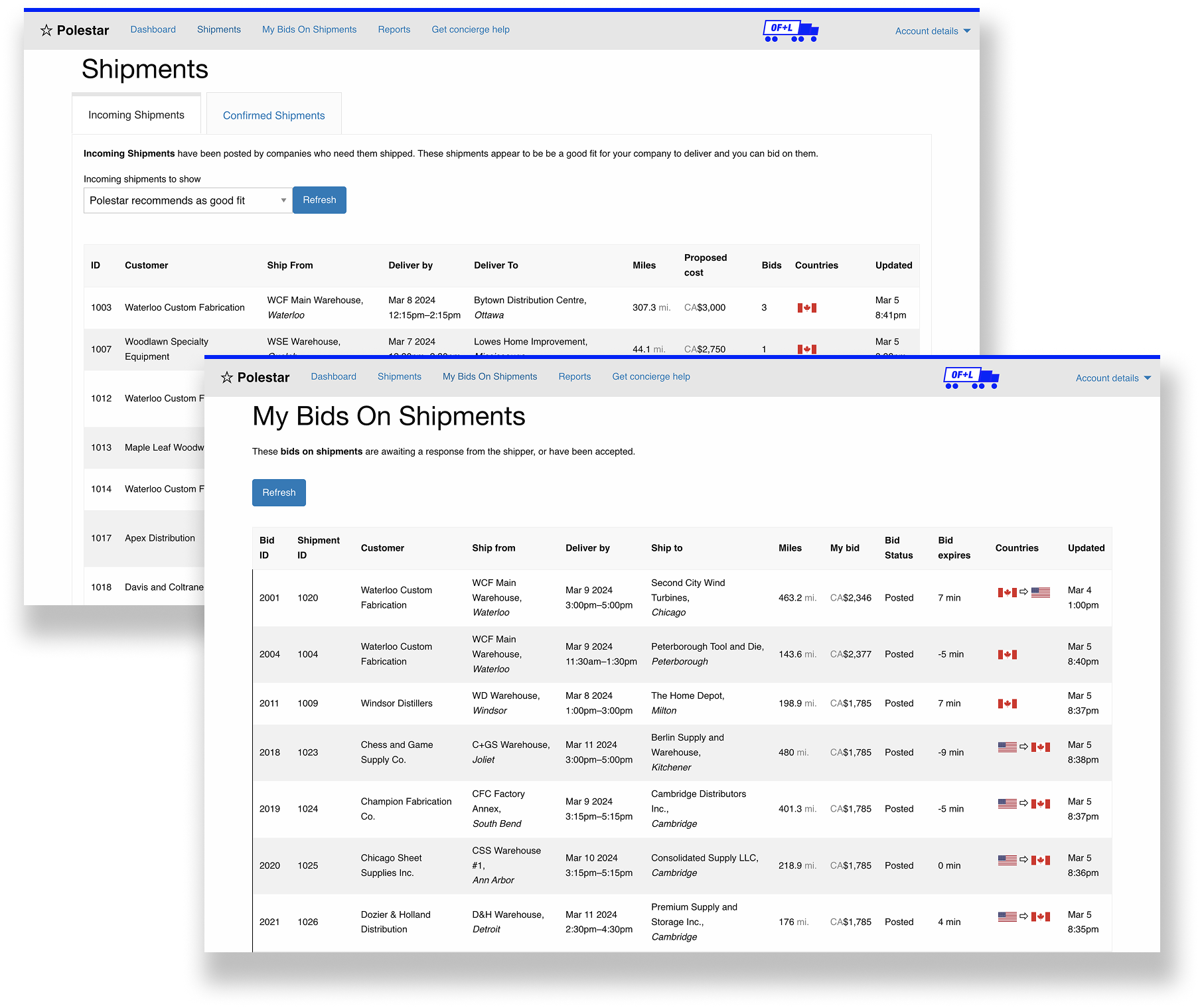Image resolution: width=1200 pixels, height=1008 pixels.
Task: Open Account details dropdown in Shipments window
Action: point(933,31)
